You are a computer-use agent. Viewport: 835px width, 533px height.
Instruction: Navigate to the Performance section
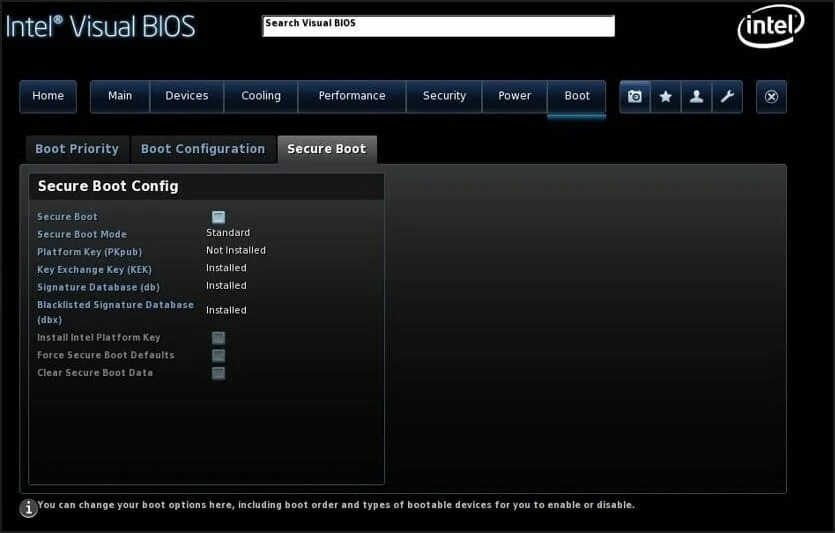click(x=351, y=96)
